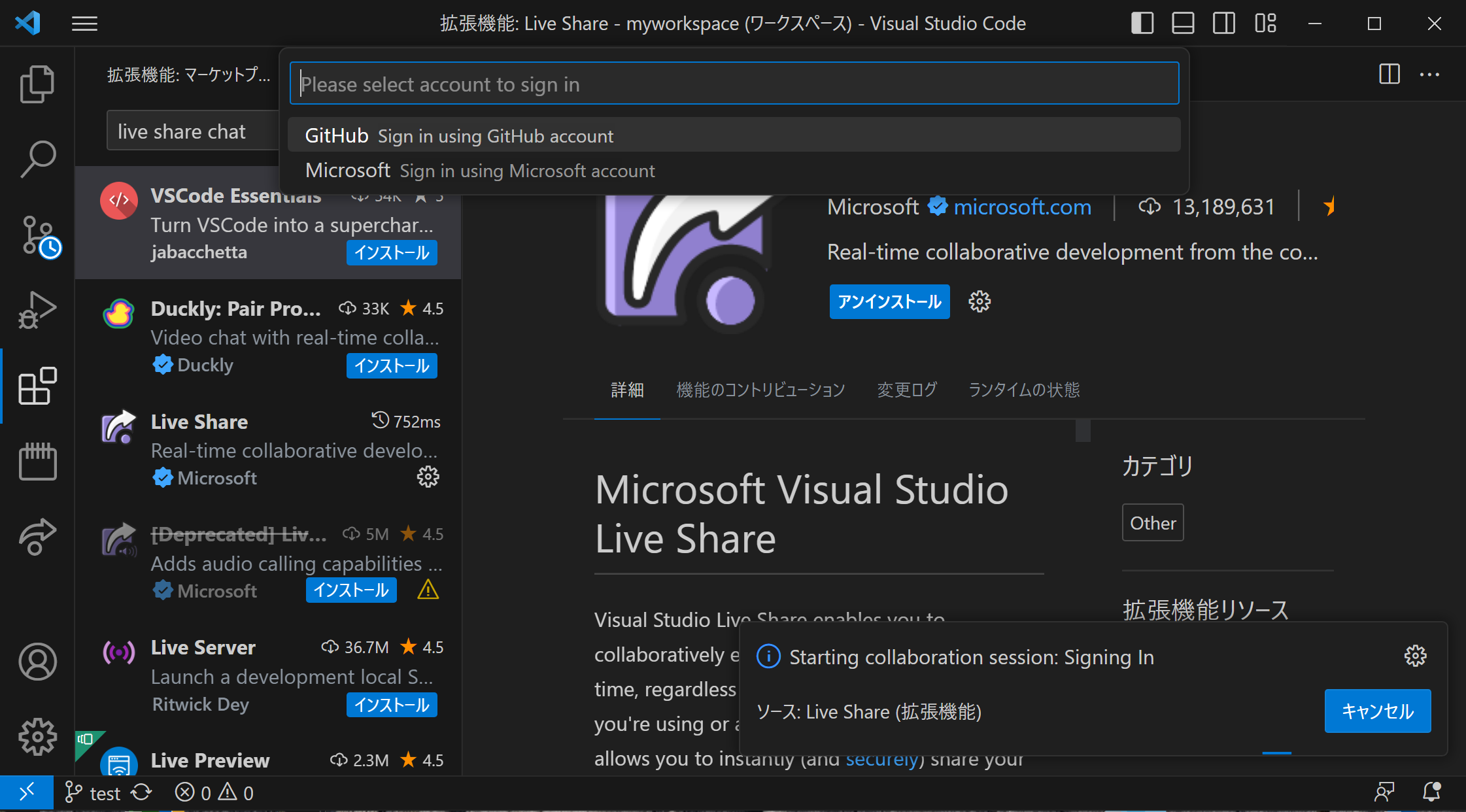The height and width of the screenshot is (812, 1466).
Task: Switch to the ランタイムの状態 tab
Action: click(x=1024, y=390)
